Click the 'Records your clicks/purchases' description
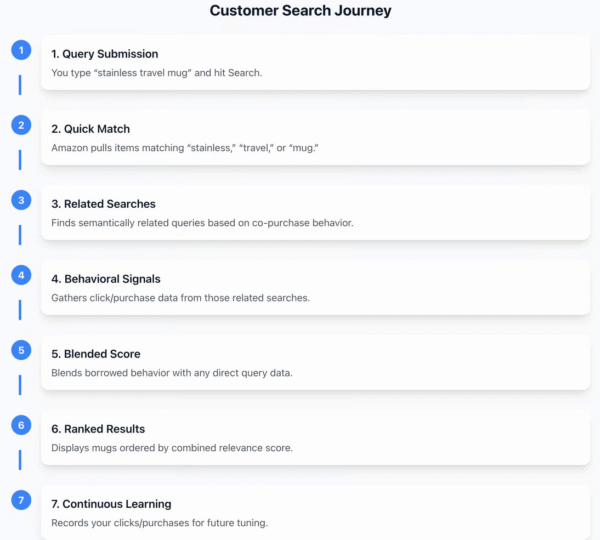600x540 pixels. pyautogui.click(x=160, y=523)
